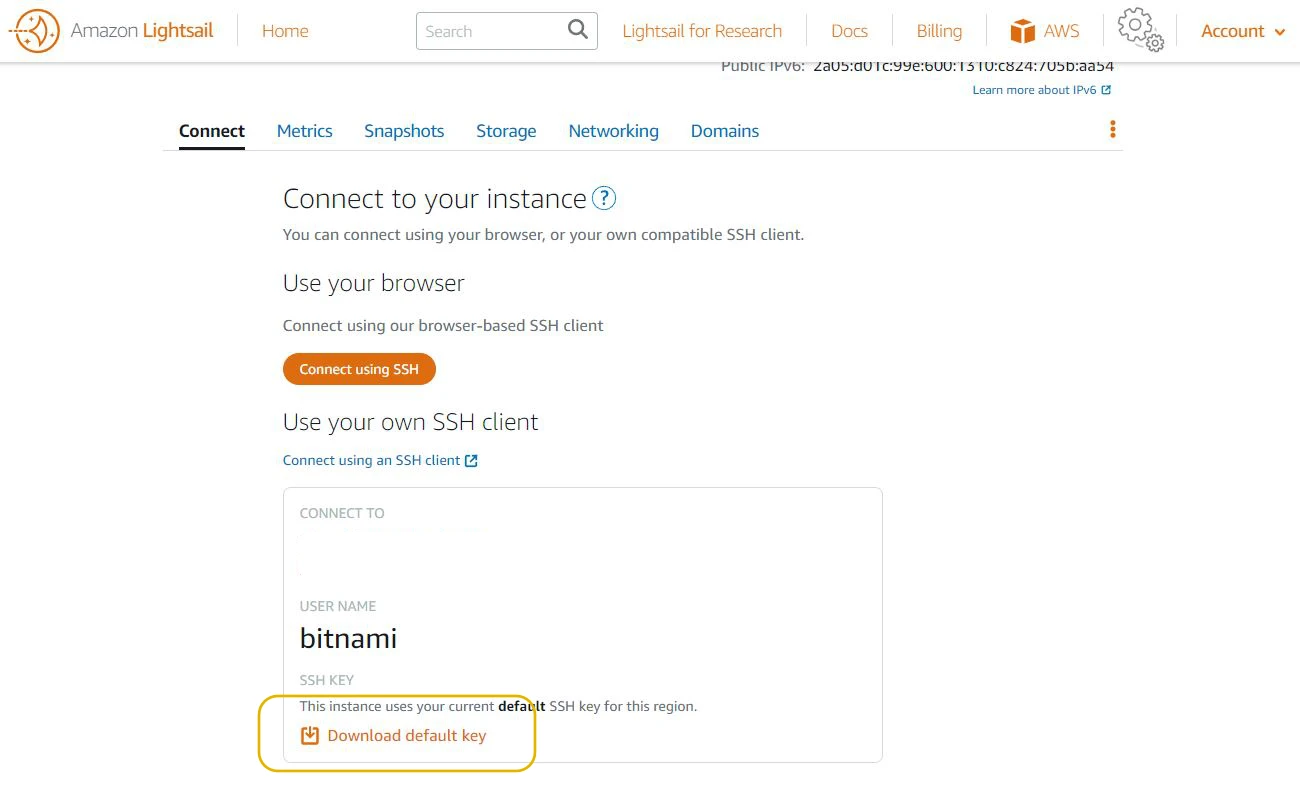Viewport: 1300px width, 802px height.
Task: Click the Download default key link
Action: 406,736
